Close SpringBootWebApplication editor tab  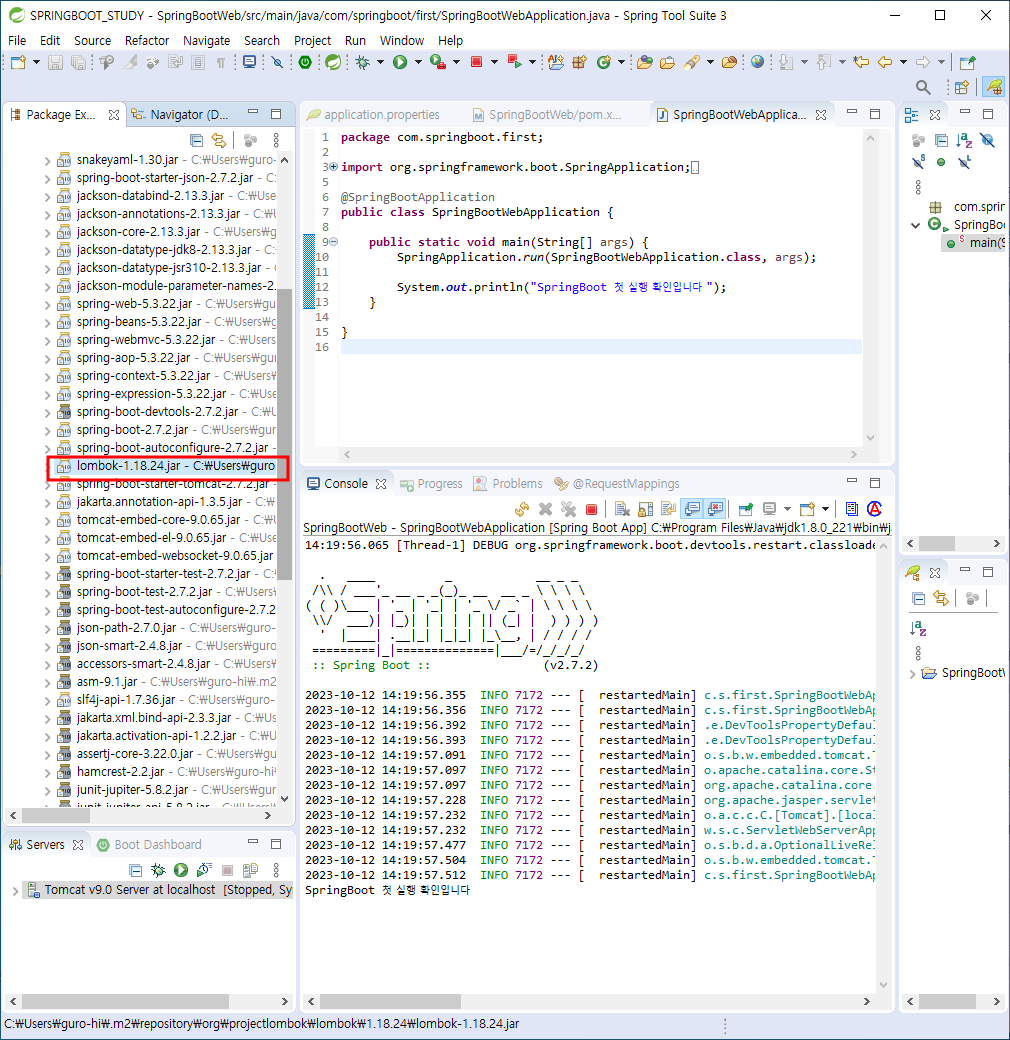(x=821, y=115)
